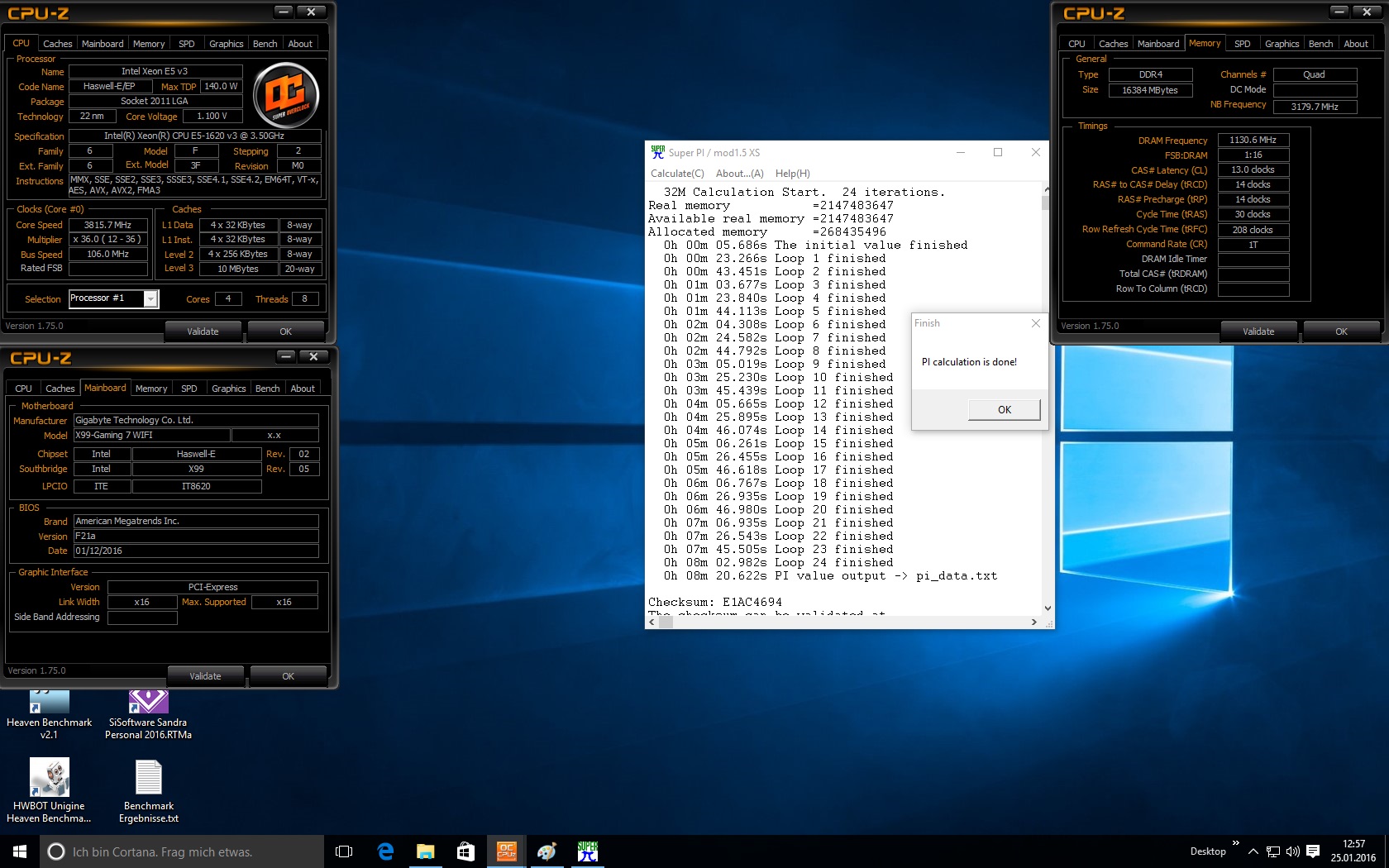Click the Windows Start button
1389x868 pixels.
[20, 851]
